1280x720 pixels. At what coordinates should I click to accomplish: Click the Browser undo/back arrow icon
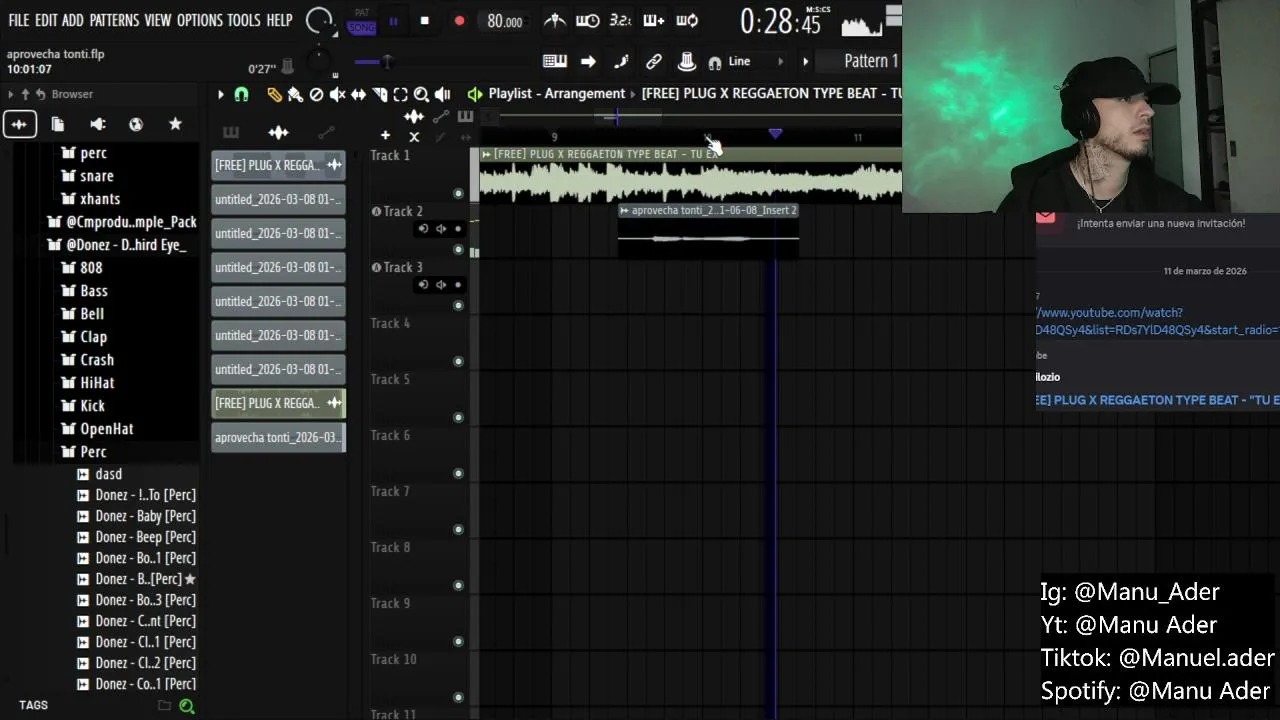pyautogui.click(x=41, y=94)
